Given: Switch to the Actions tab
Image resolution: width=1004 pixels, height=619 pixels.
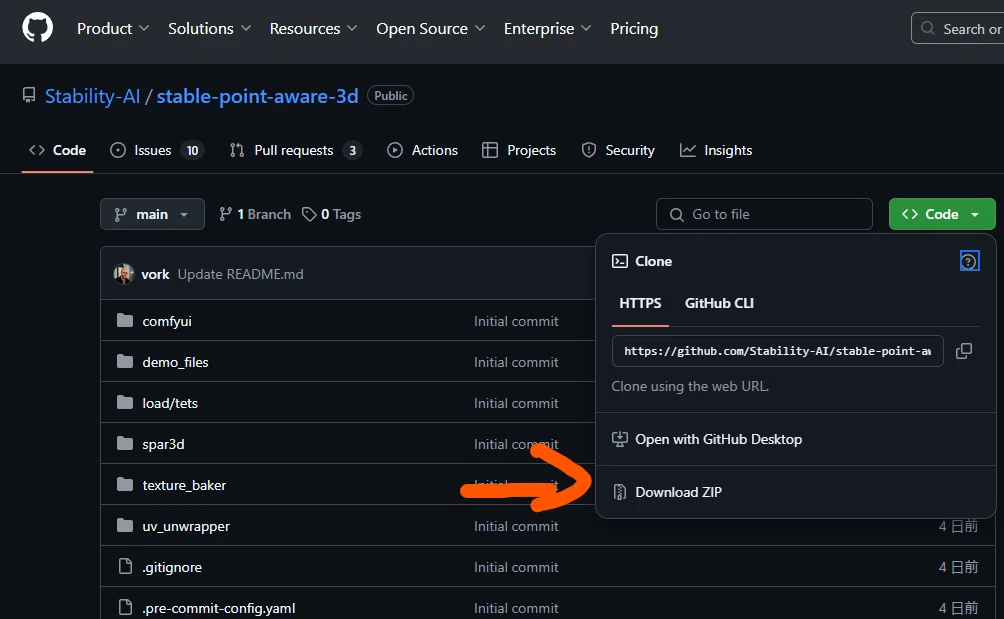Looking at the screenshot, I should click(x=423, y=150).
